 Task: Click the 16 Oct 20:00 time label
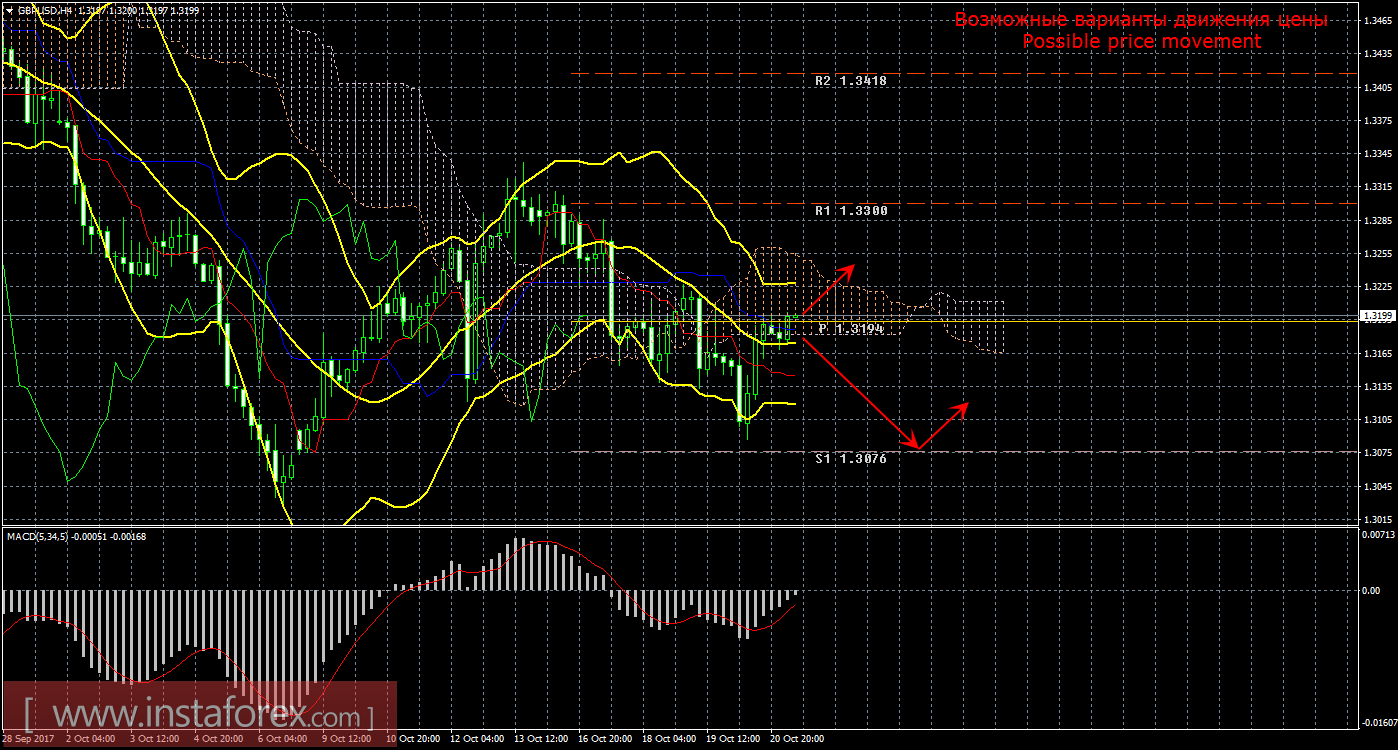[x=605, y=739]
